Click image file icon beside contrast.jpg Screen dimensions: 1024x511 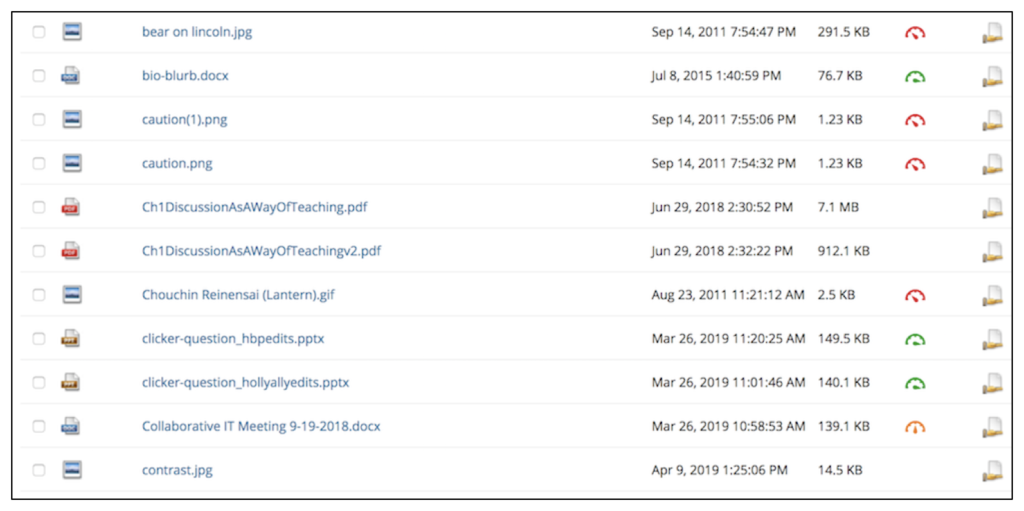pyautogui.click(x=72, y=470)
